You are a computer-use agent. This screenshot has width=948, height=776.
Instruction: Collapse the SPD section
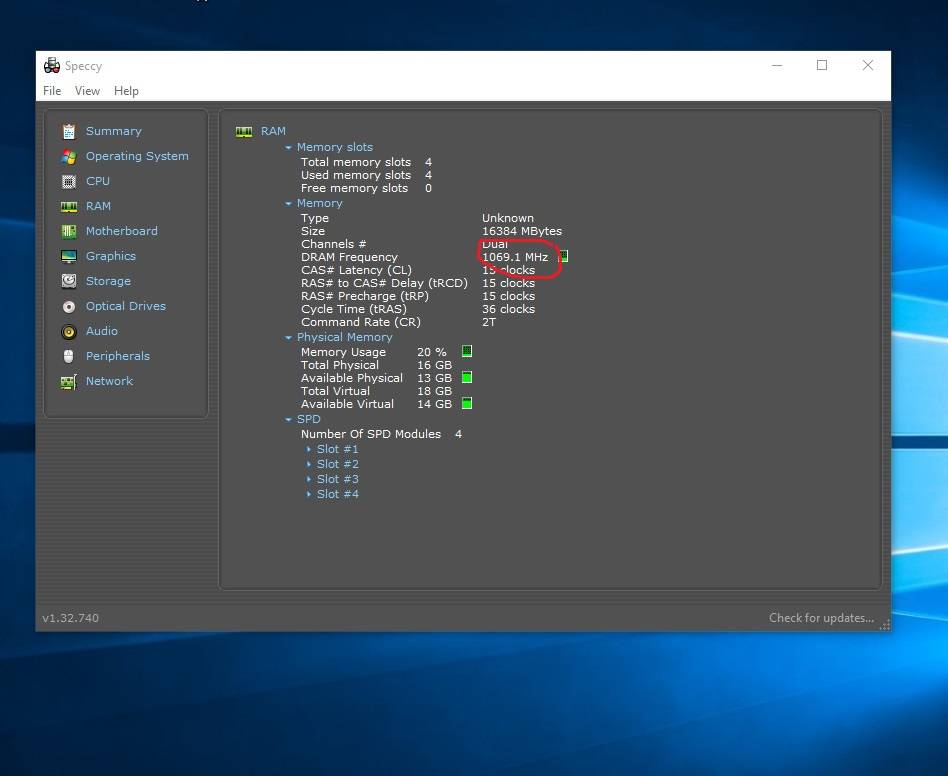tap(288, 419)
